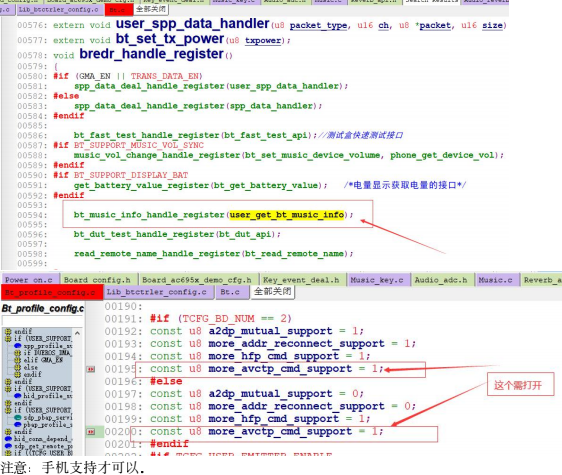Click BT_SUPPORT_DISPLAY_BAT on line 00590
The image size is (562, 475).
click(131, 175)
